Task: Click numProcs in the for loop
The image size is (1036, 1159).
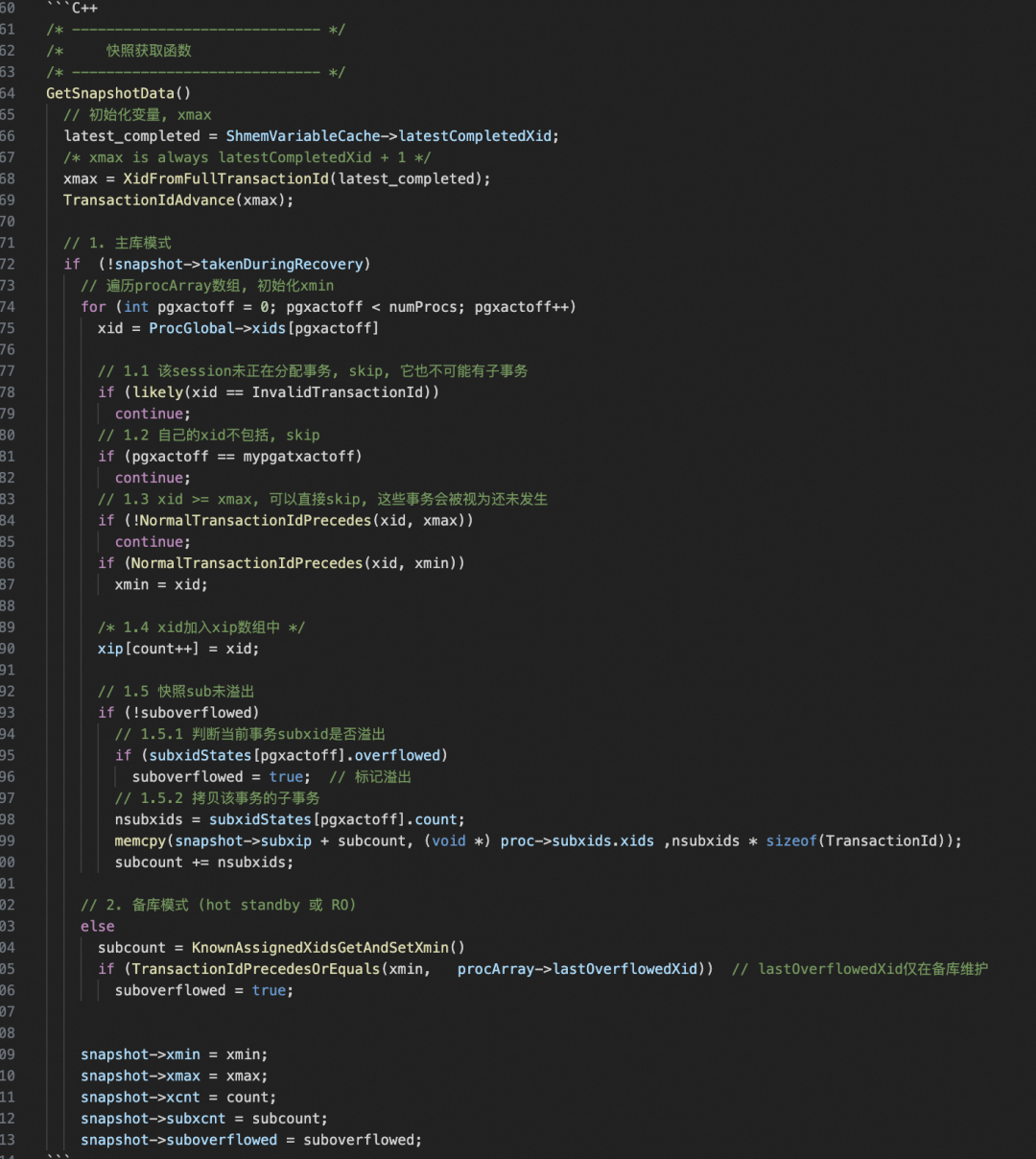Action: coord(422,307)
